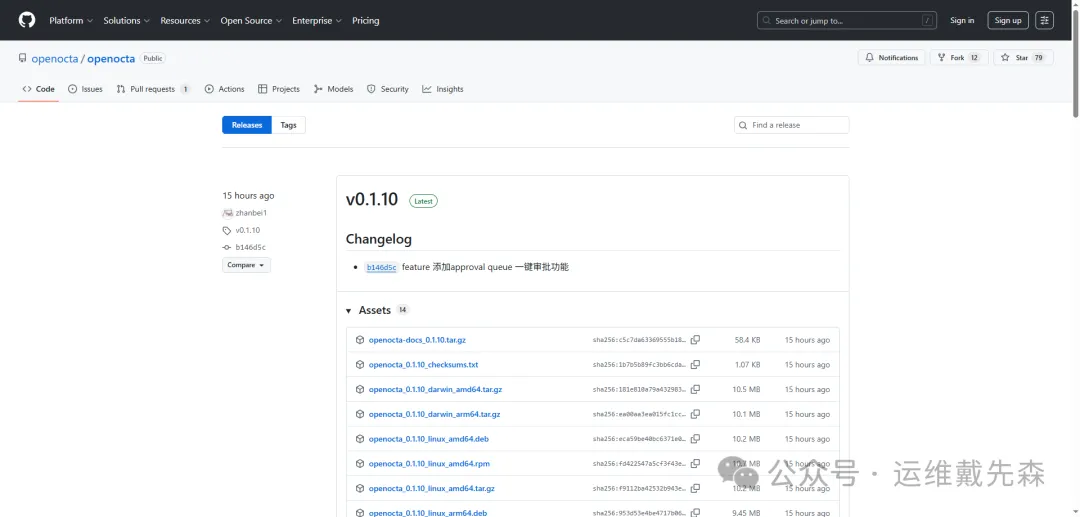Download openocta_0.1.10_linux_amd64.rpm
The width and height of the screenshot is (1080, 517).
(429, 464)
